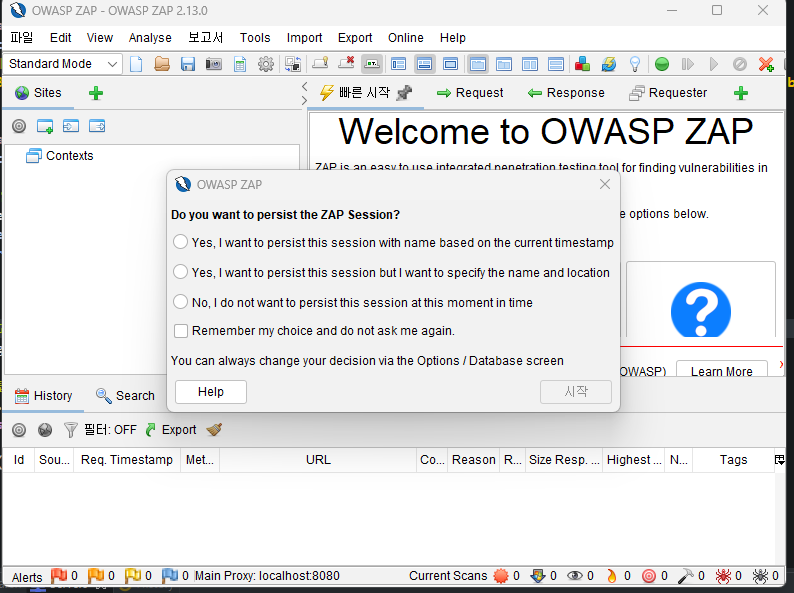Open the 보고서 menu
The image size is (794, 593).
pos(206,37)
